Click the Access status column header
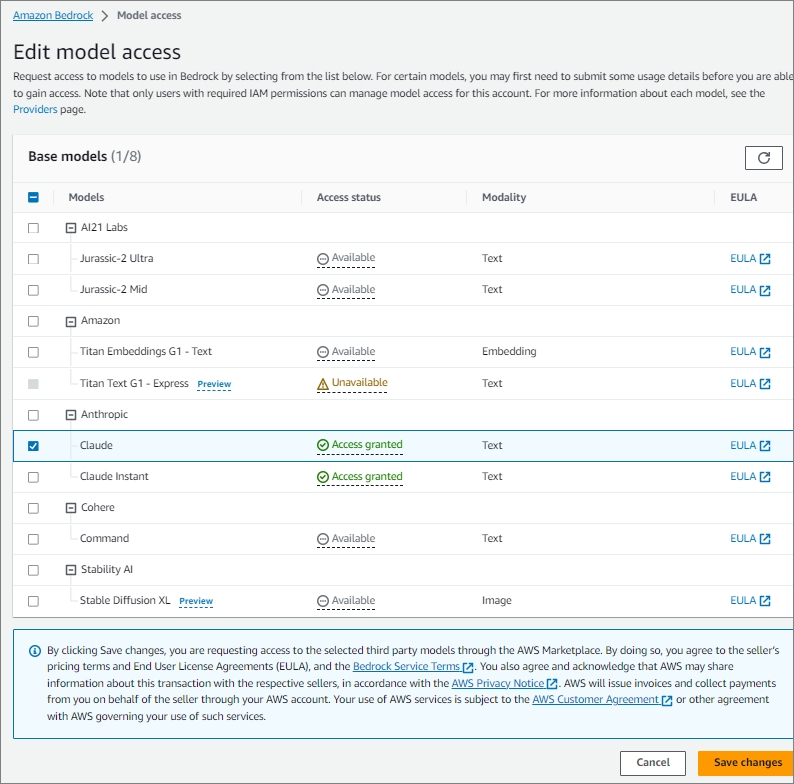This screenshot has height=784, width=794. pos(348,198)
